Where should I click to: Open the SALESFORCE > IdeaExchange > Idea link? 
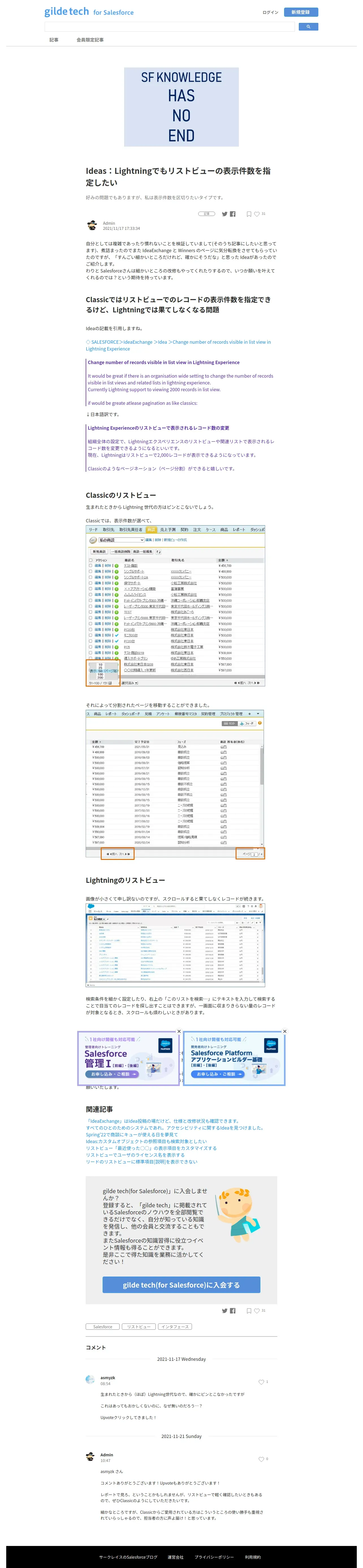(x=178, y=345)
